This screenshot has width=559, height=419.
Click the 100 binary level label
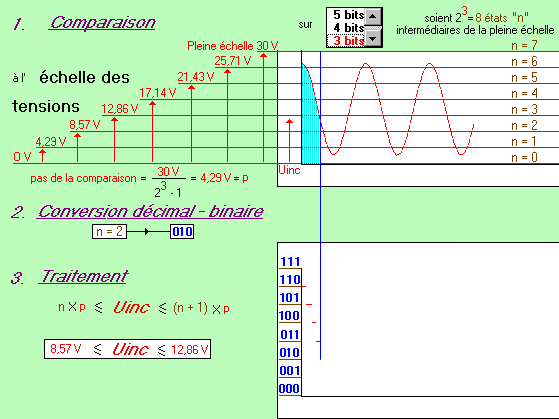289,316
